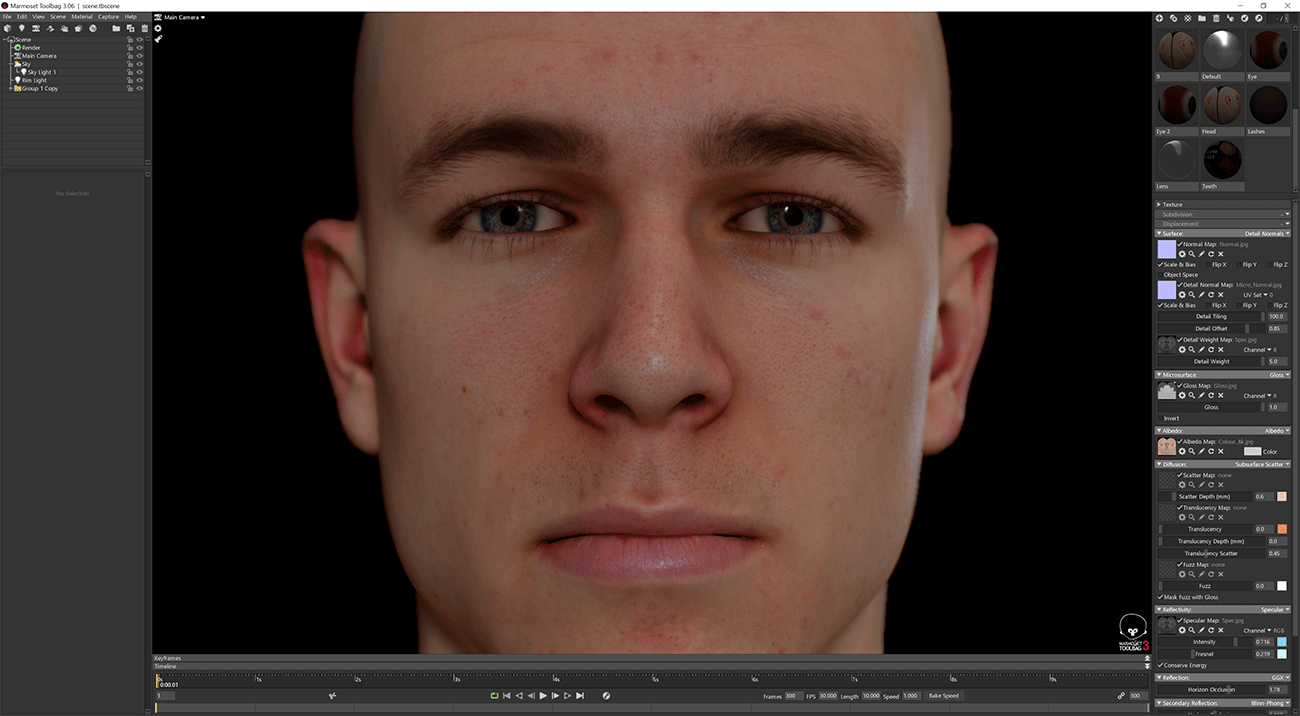Click the folder icon in the scene toolbar

coord(116,28)
